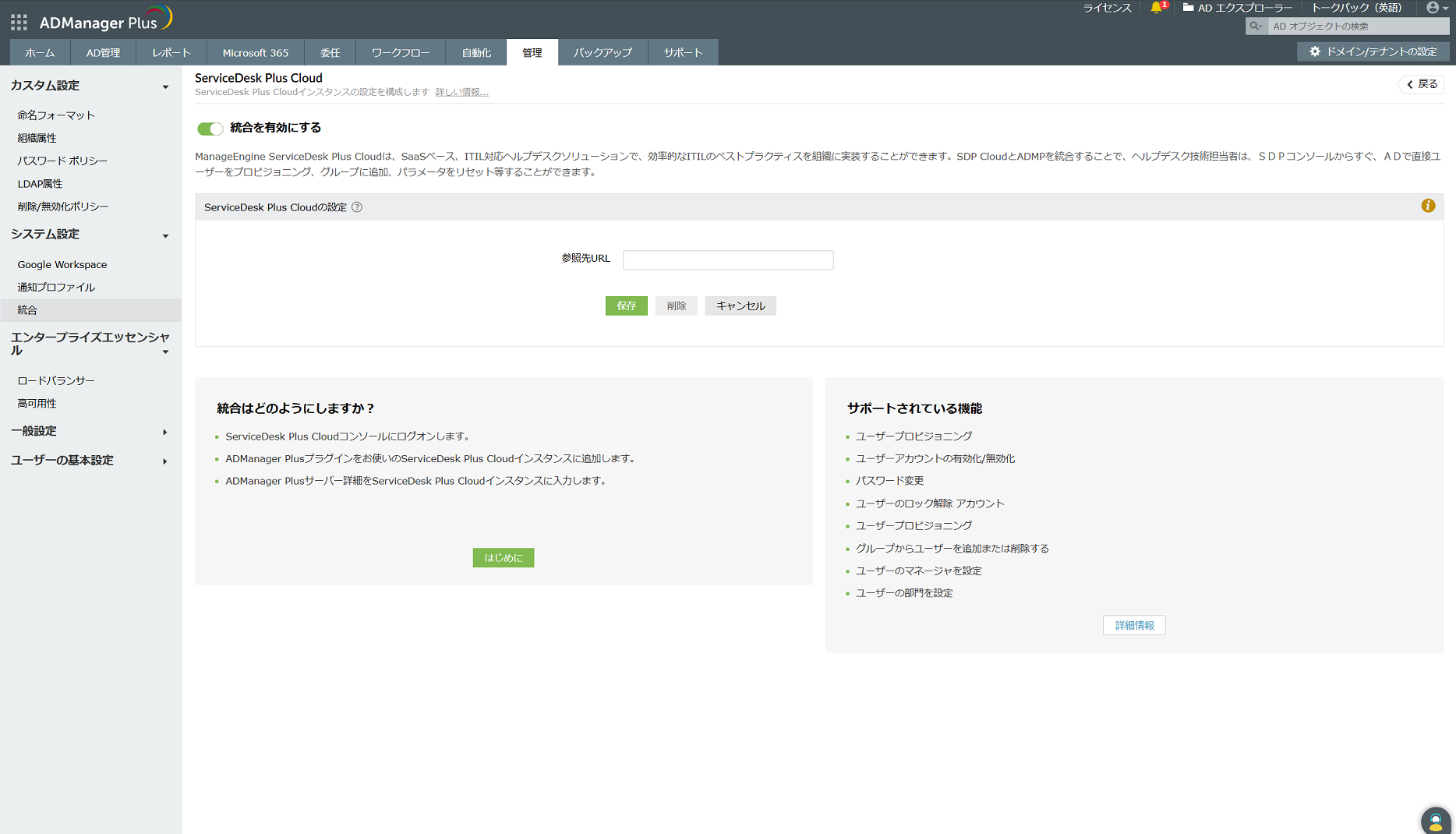The height and width of the screenshot is (834, 1456).
Task: Click 'ユーザーの部門を設定' list item
Action: 904,593
